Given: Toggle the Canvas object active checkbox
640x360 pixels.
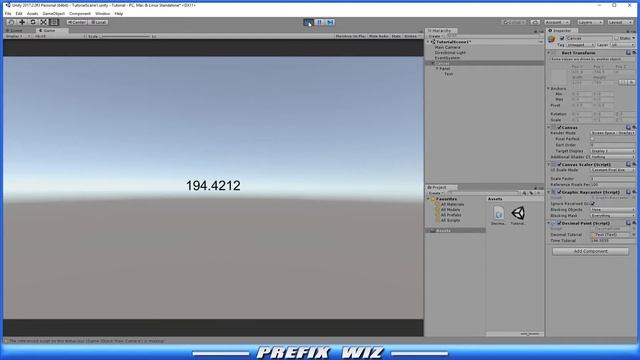Looking at the screenshot, I should (562, 38).
